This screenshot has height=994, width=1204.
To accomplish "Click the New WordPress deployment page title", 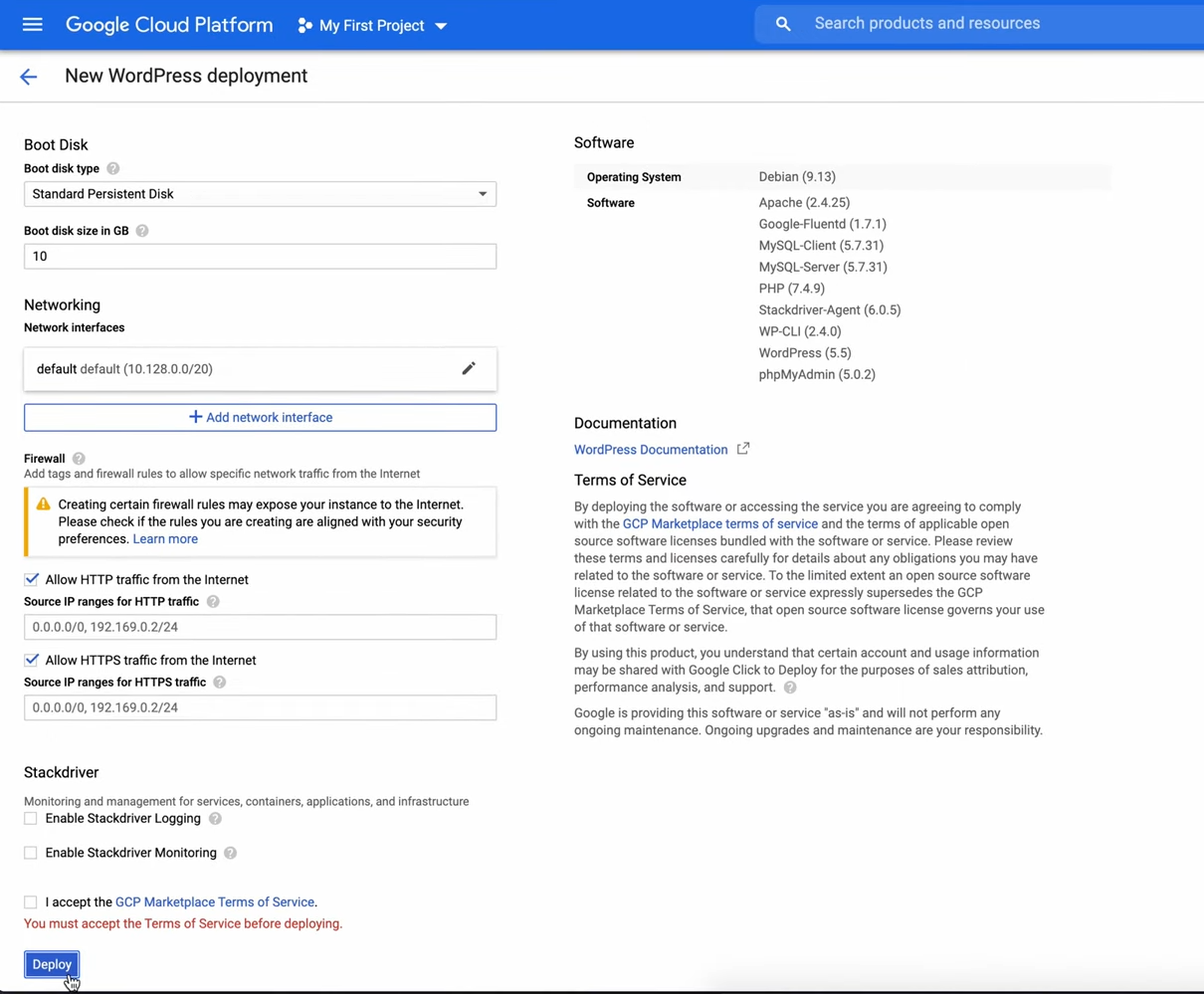I will [186, 77].
